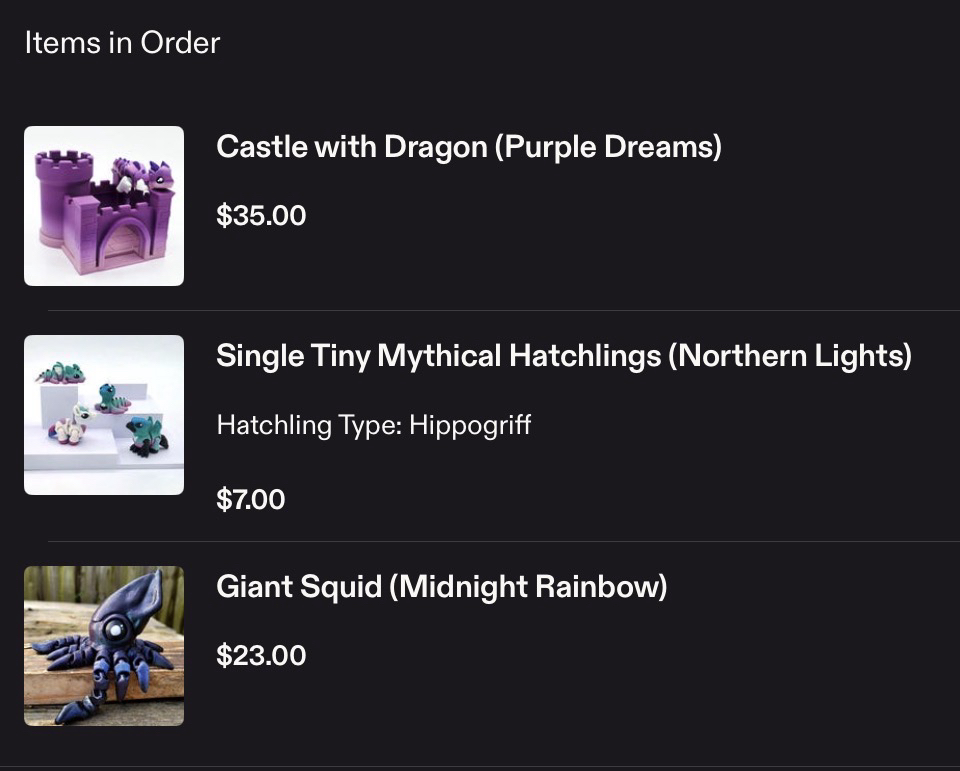Select the Single Tiny Mythical Hatchlings title
Screen dimensions: 960x771
coord(563,356)
